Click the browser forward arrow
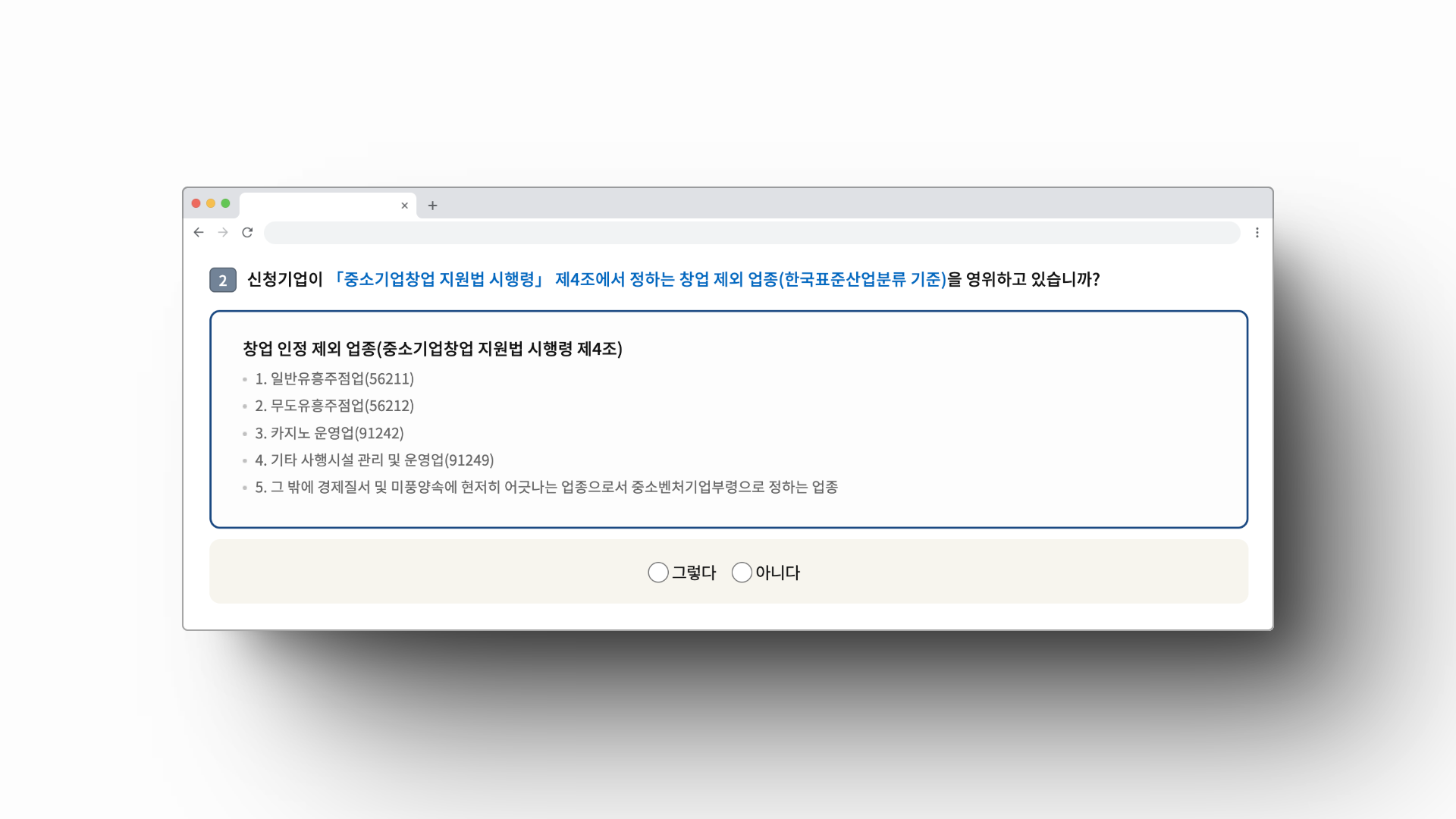The width and height of the screenshot is (1456, 819). pos(223,233)
